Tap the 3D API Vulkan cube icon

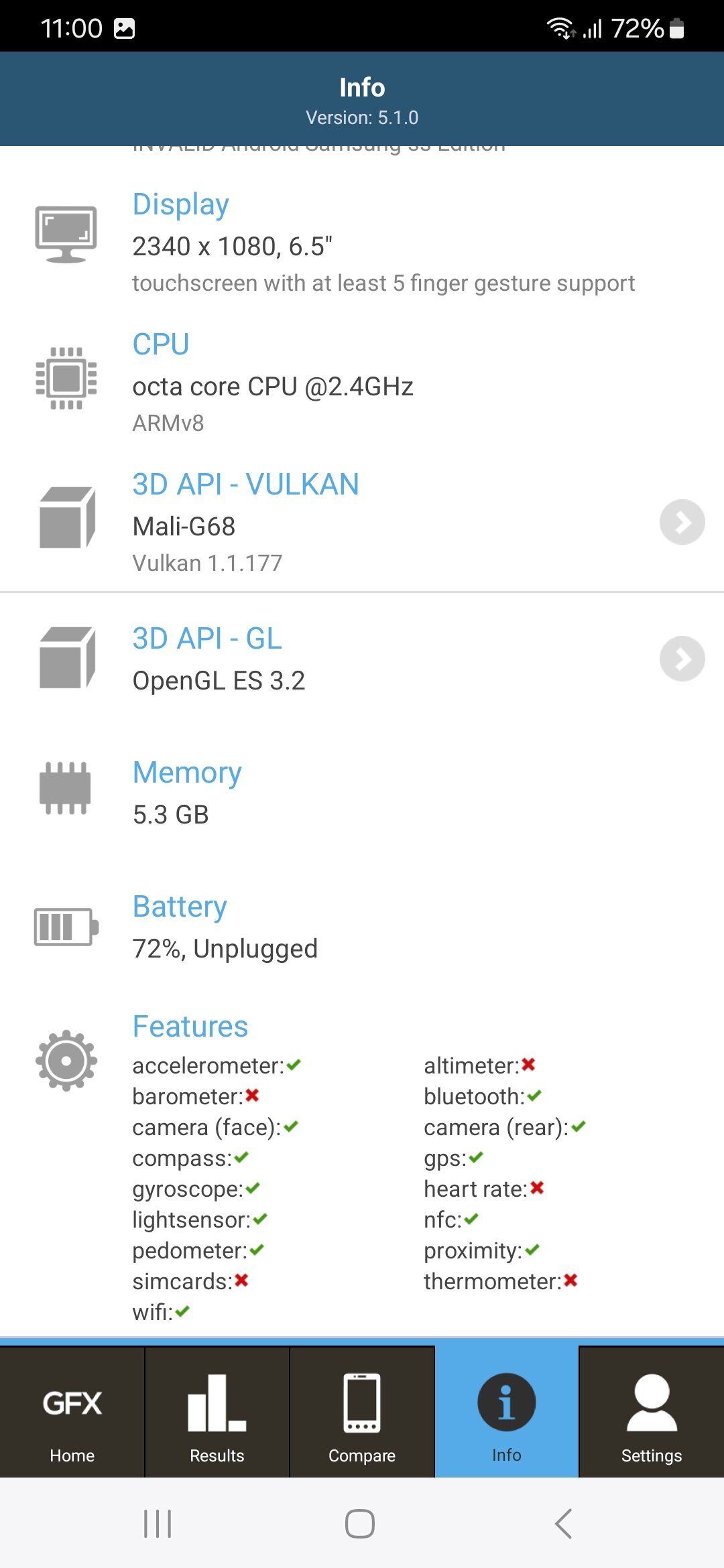(x=67, y=518)
